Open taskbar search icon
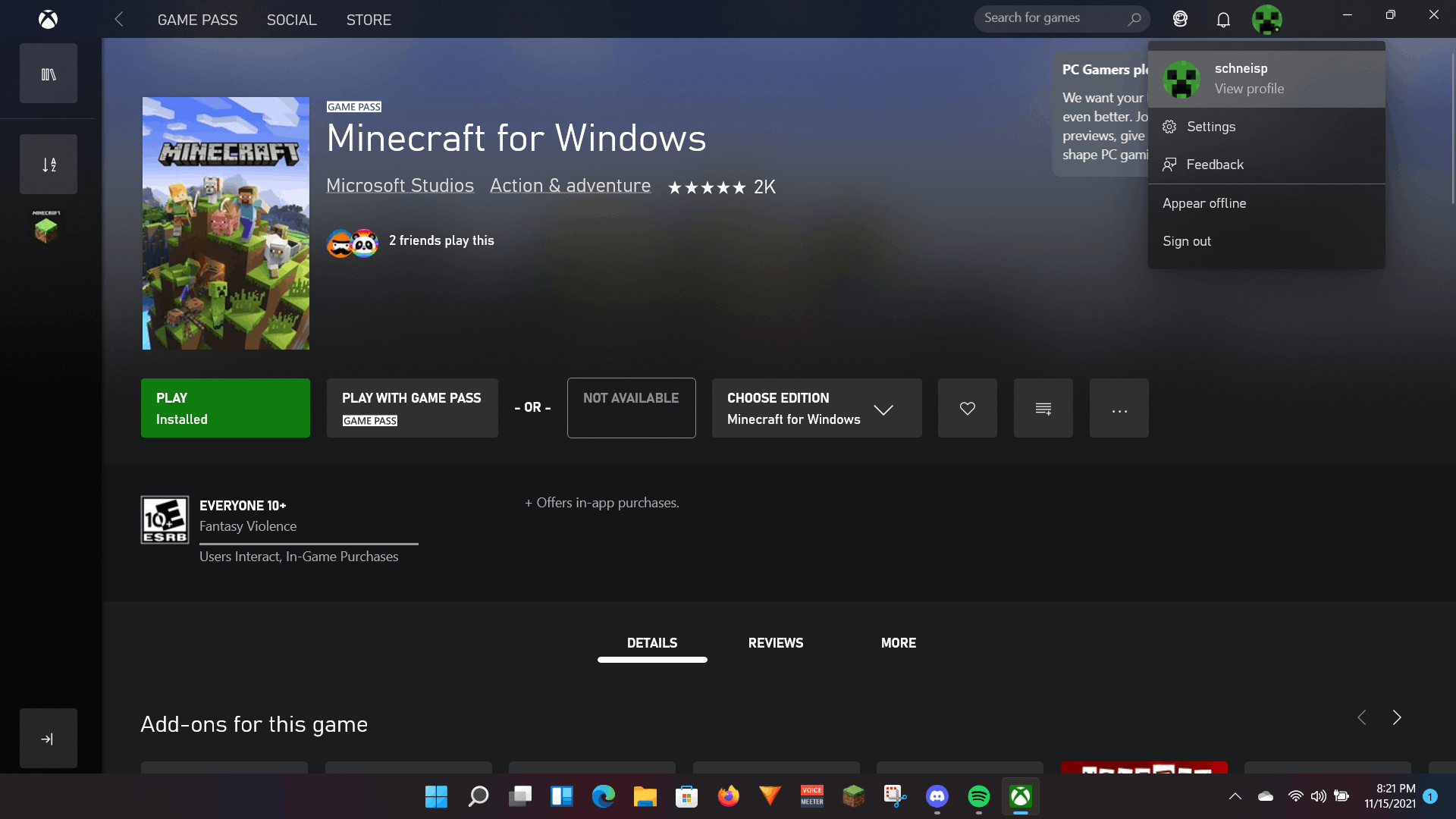1456x819 pixels. click(x=478, y=796)
